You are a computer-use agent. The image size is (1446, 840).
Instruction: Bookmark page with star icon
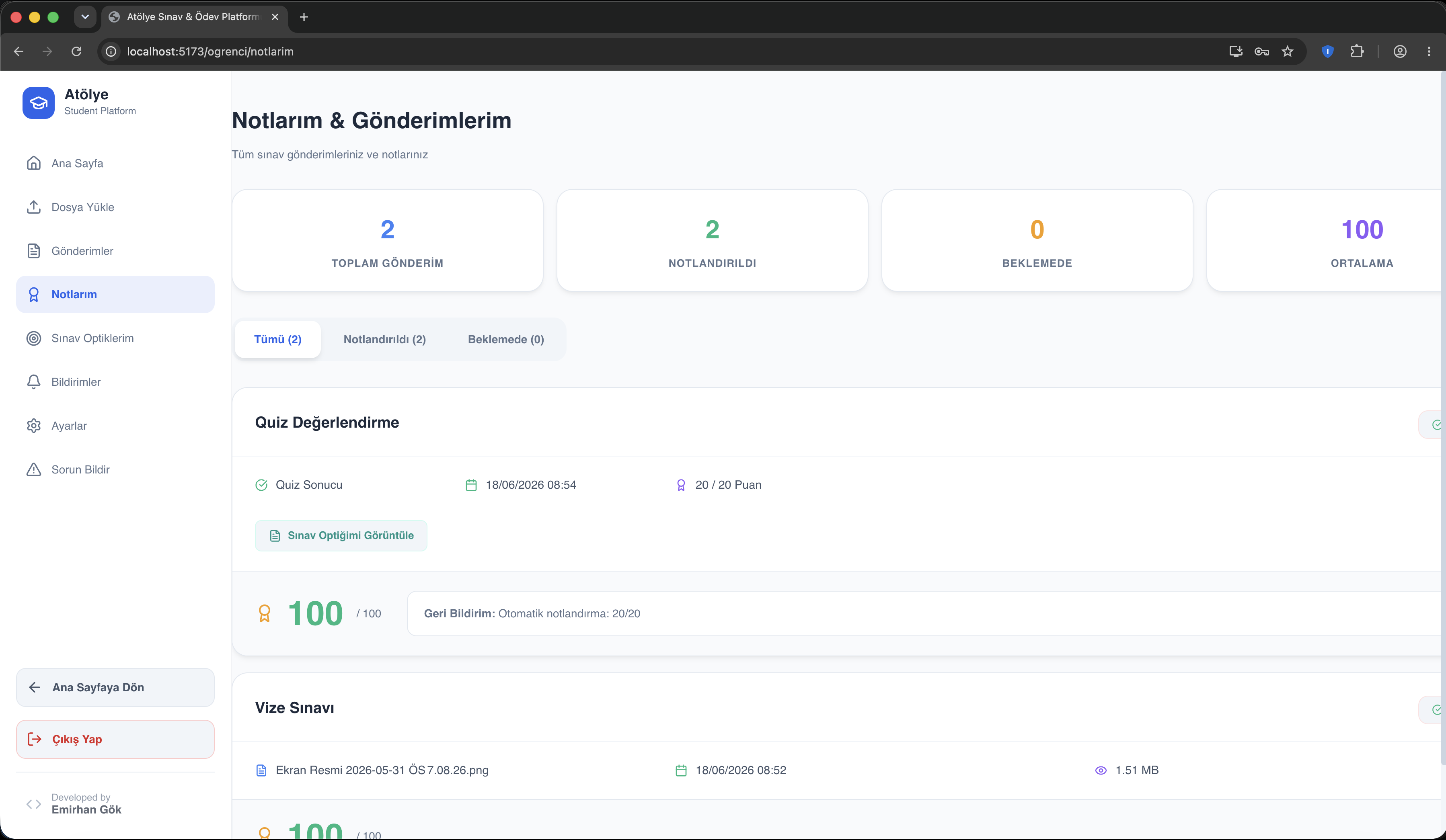pos(1288,51)
